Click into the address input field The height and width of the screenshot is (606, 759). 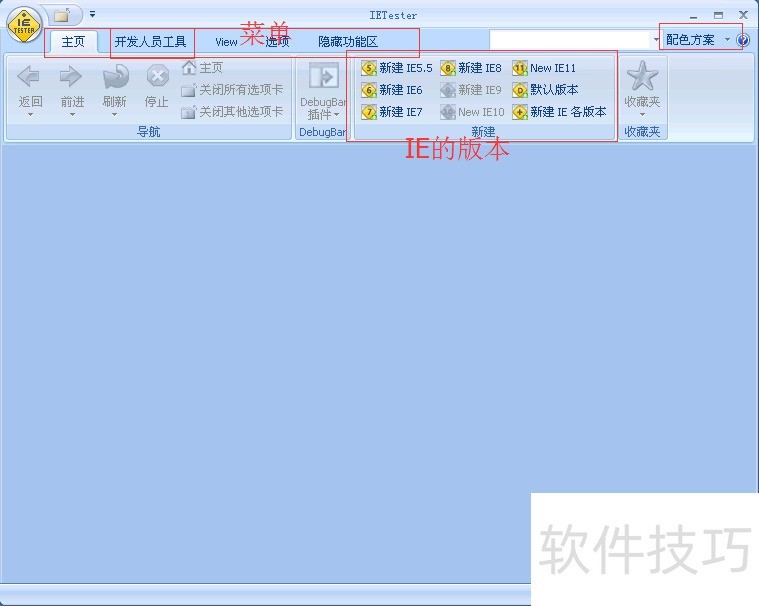[x=569, y=40]
